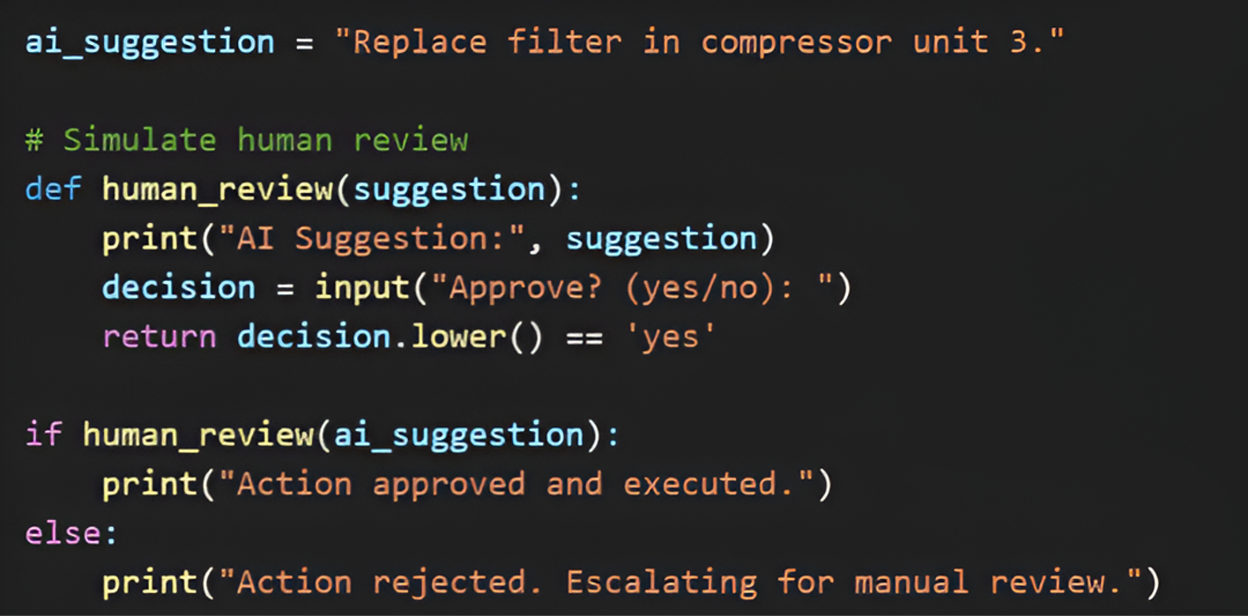Viewport: 1248px width, 616px height.
Task: Place cursor on the def keyword
Action: click(52, 189)
